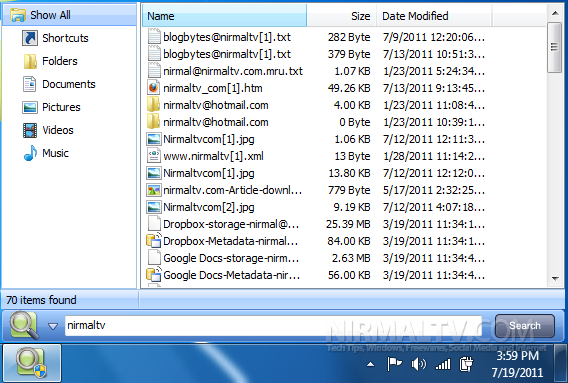Click date 1/28/2011 11:14:2 cell
Viewport: 568px width, 383px height.
click(x=434, y=156)
